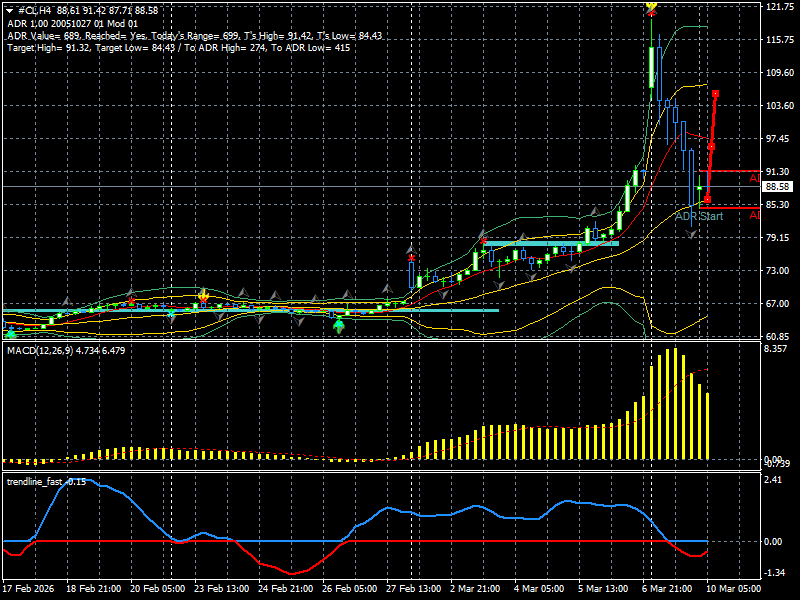Click the 73.00 price scale label

[780, 270]
